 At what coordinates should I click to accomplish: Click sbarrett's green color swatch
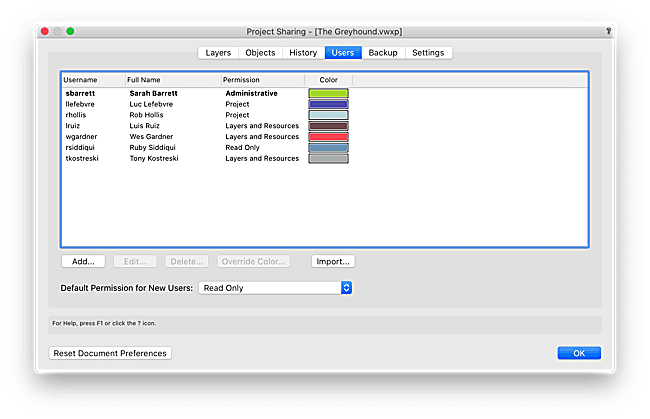(x=328, y=93)
